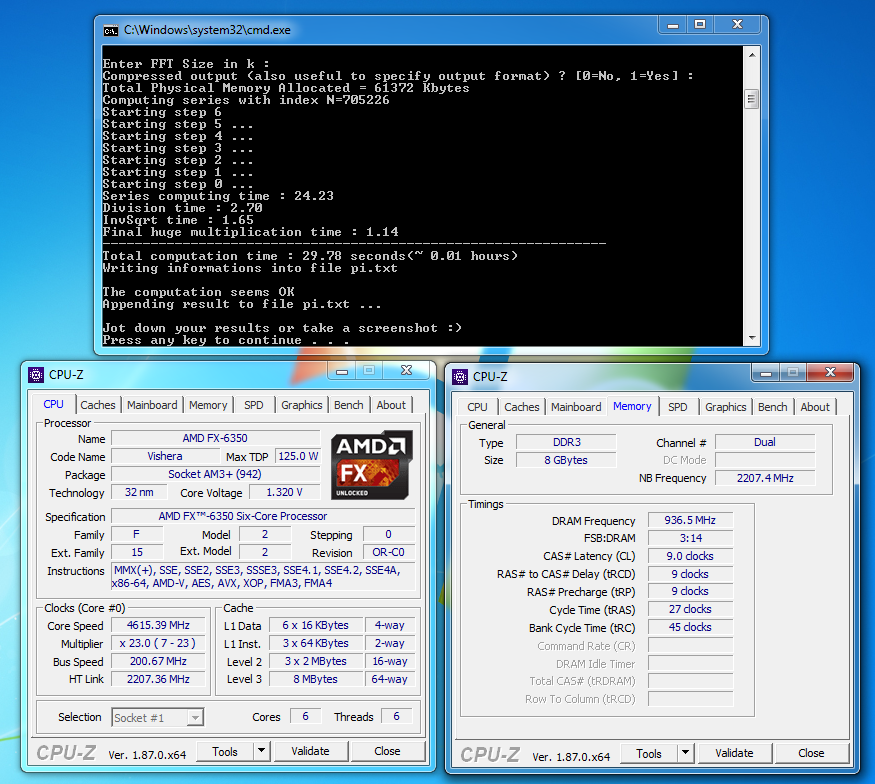This screenshot has height=784, width=875.
Task: Click the CPU-Z app icon in the right window
Action: tap(460, 377)
